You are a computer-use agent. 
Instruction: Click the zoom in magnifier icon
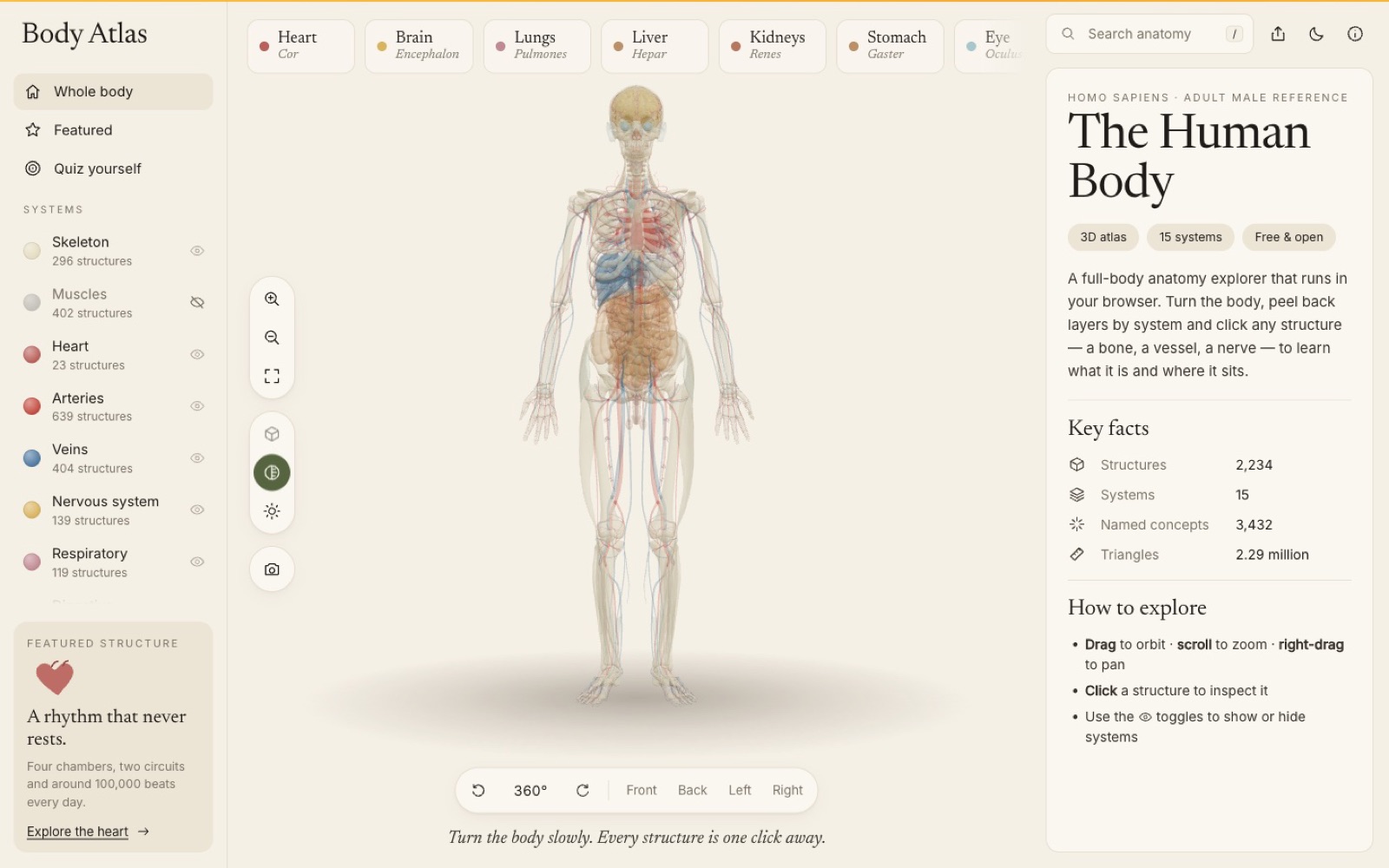coord(272,299)
